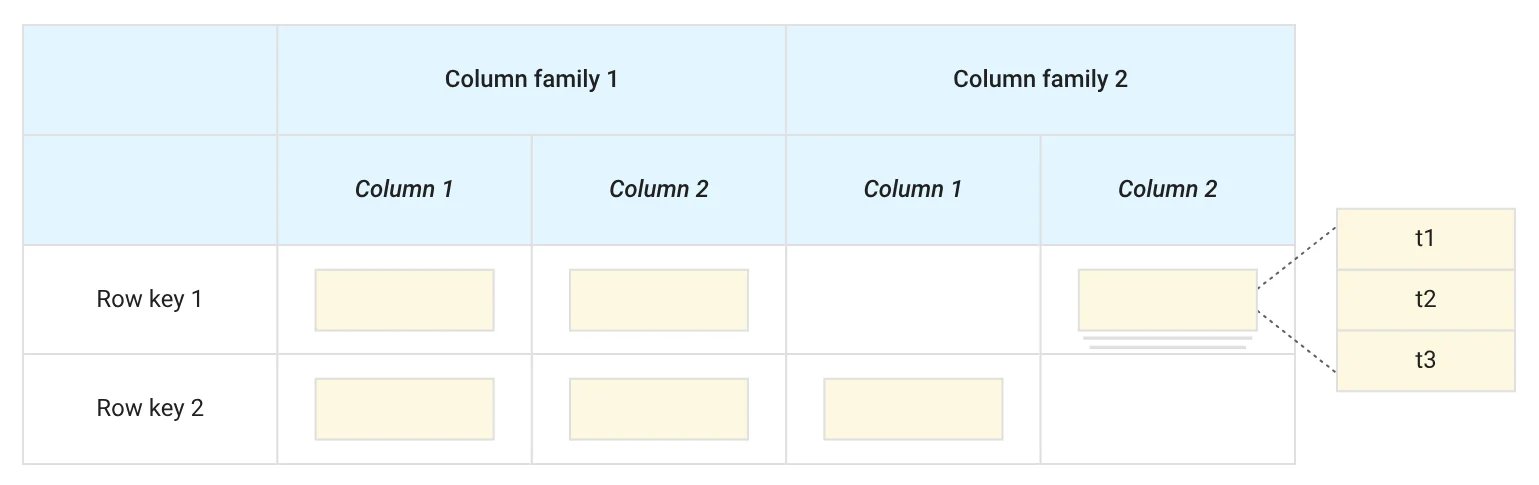1539x485 pixels.
Task: Click the t3 timestamp cell
Action: [1425, 360]
